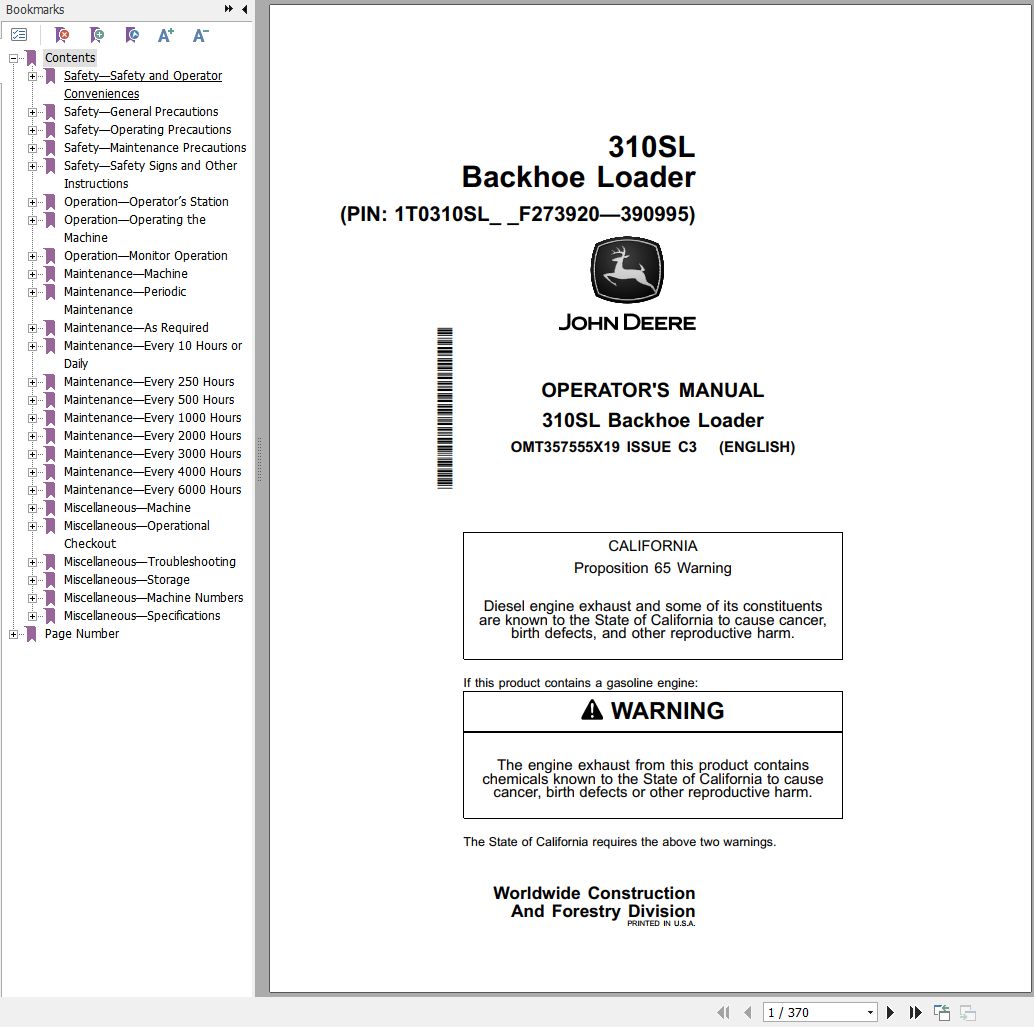The height and width of the screenshot is (1027, 1034).
Task: Click the double chevron to hide panel
Action: point(230,8)
